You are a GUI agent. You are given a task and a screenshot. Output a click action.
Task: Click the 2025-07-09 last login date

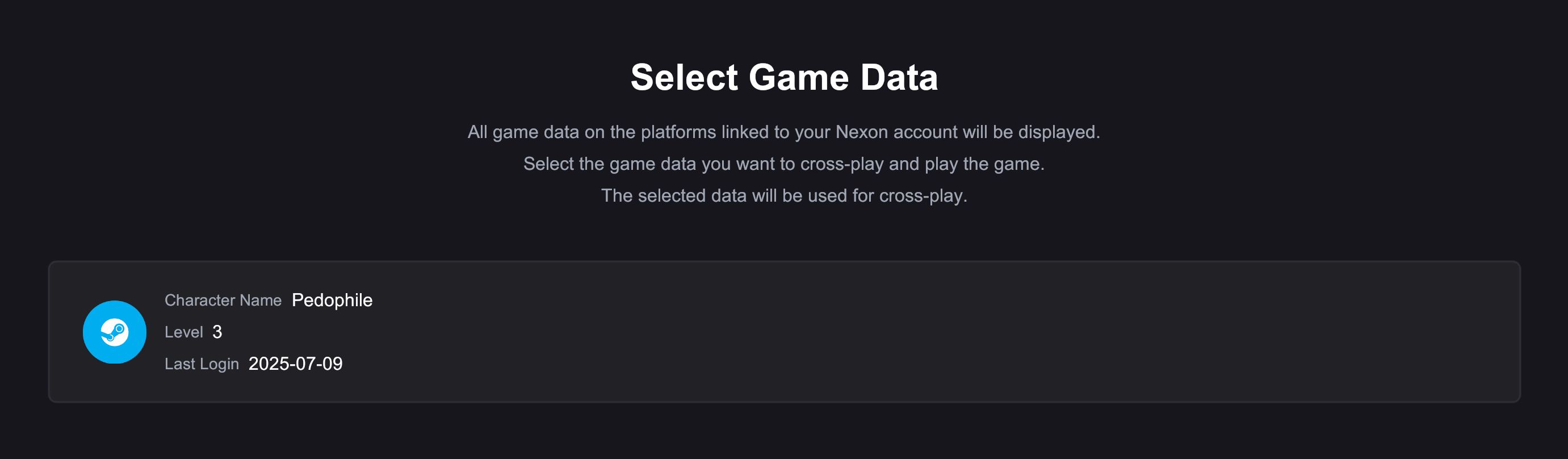(x=295, y=364)
